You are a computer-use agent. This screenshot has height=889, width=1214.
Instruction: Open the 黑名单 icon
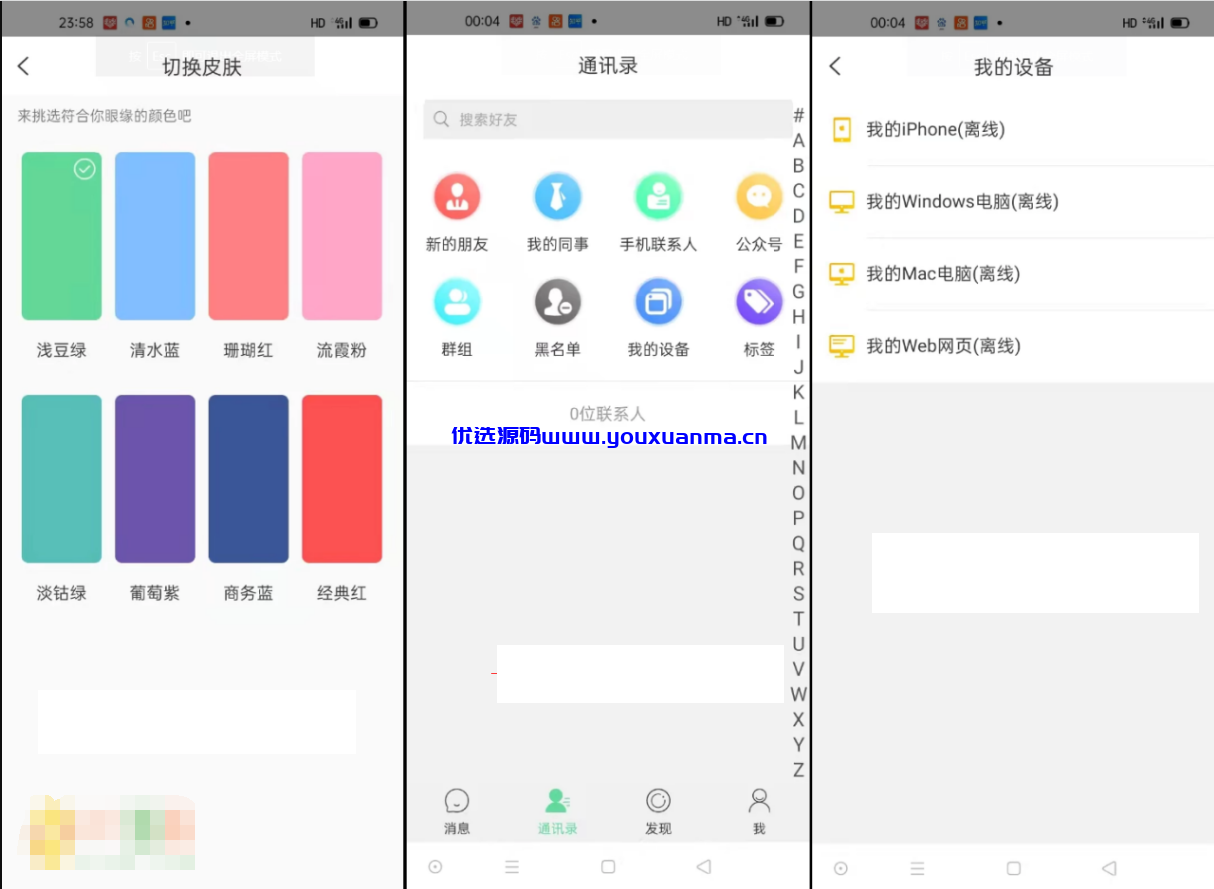558,302
